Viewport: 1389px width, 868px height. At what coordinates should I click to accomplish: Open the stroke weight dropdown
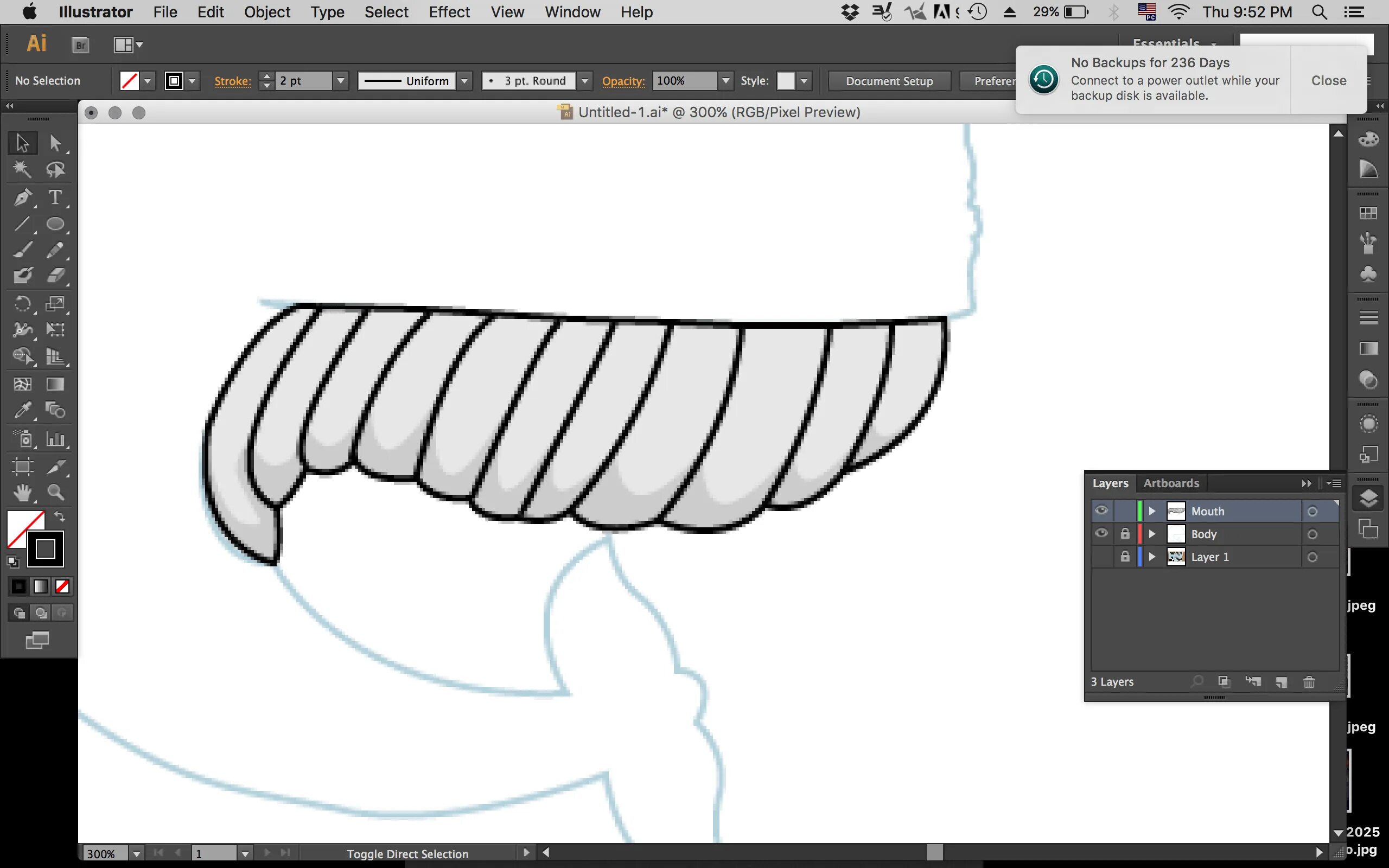pyautogui.click(x=341, y=81)
